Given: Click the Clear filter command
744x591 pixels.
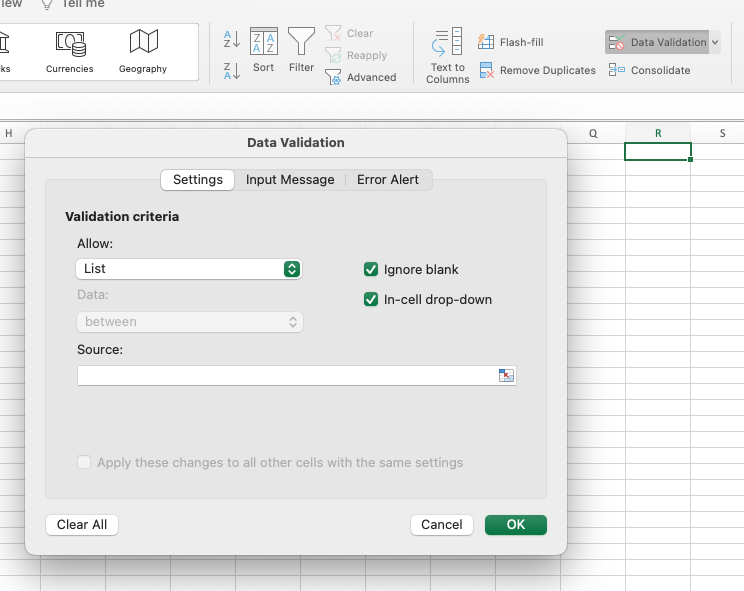Looking at the screenshot, I should [350, 33].
